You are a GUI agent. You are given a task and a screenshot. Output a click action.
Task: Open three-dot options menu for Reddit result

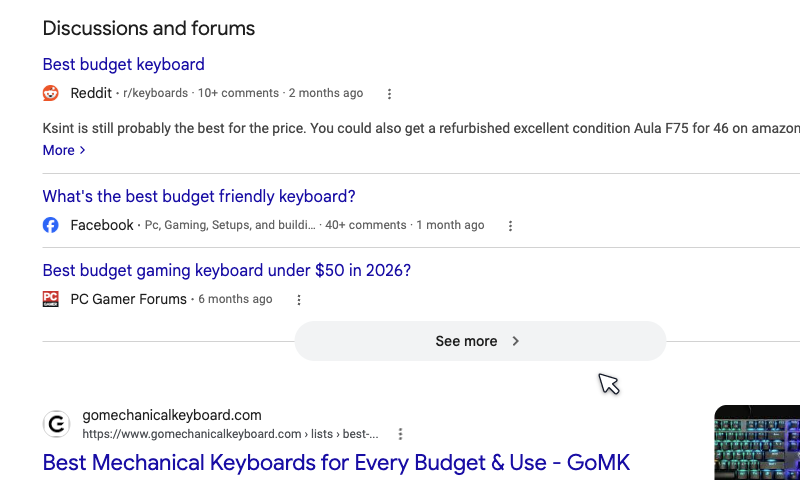[x=389, y=94]
